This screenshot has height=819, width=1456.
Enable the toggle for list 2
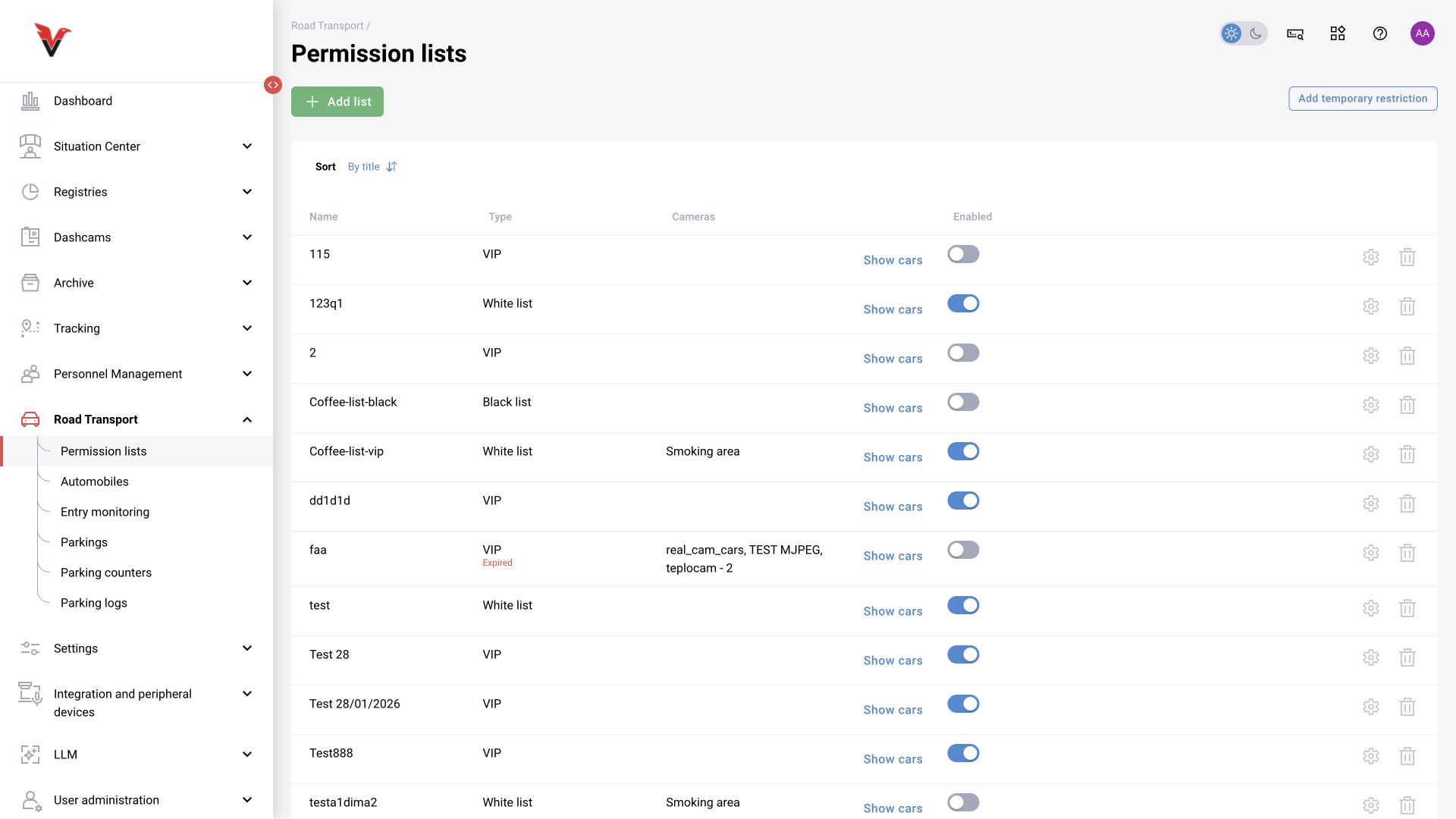[x=963, y=353]
